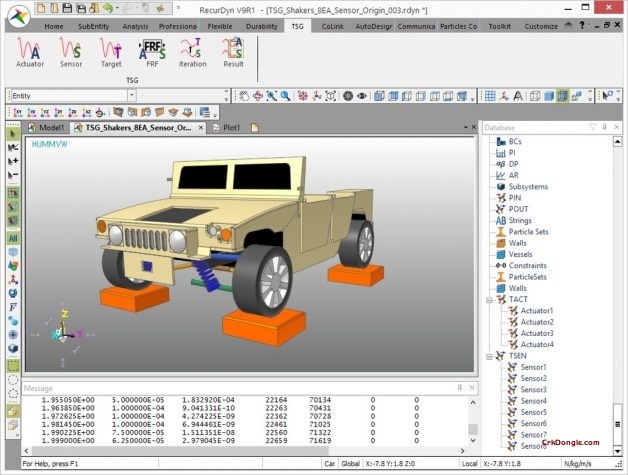The image size is (628, 475).
Task: Click the N/kg/m/s units status field
Action: pos(578,464)
